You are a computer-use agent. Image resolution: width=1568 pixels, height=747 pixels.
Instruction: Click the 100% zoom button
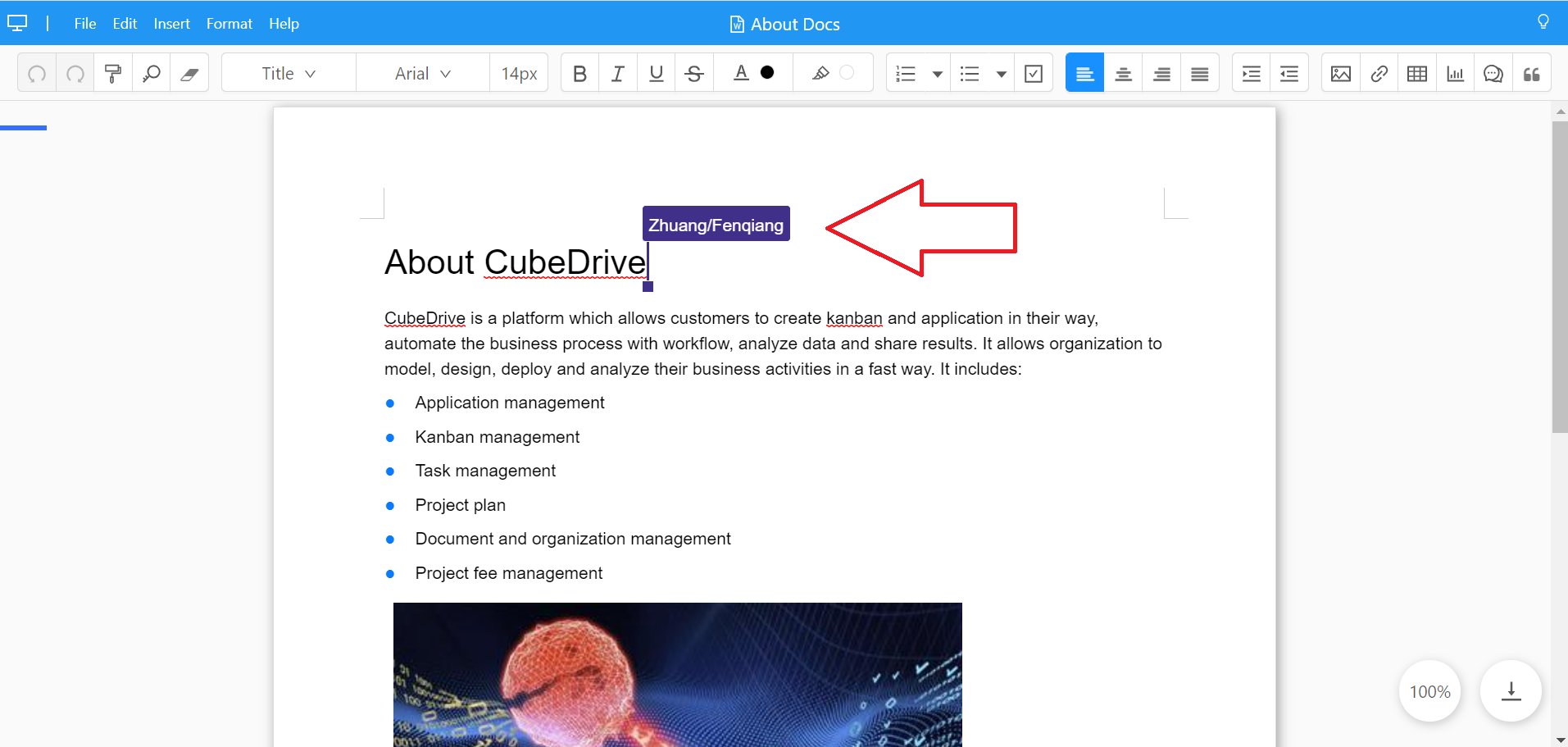[x=1429, y=691]
